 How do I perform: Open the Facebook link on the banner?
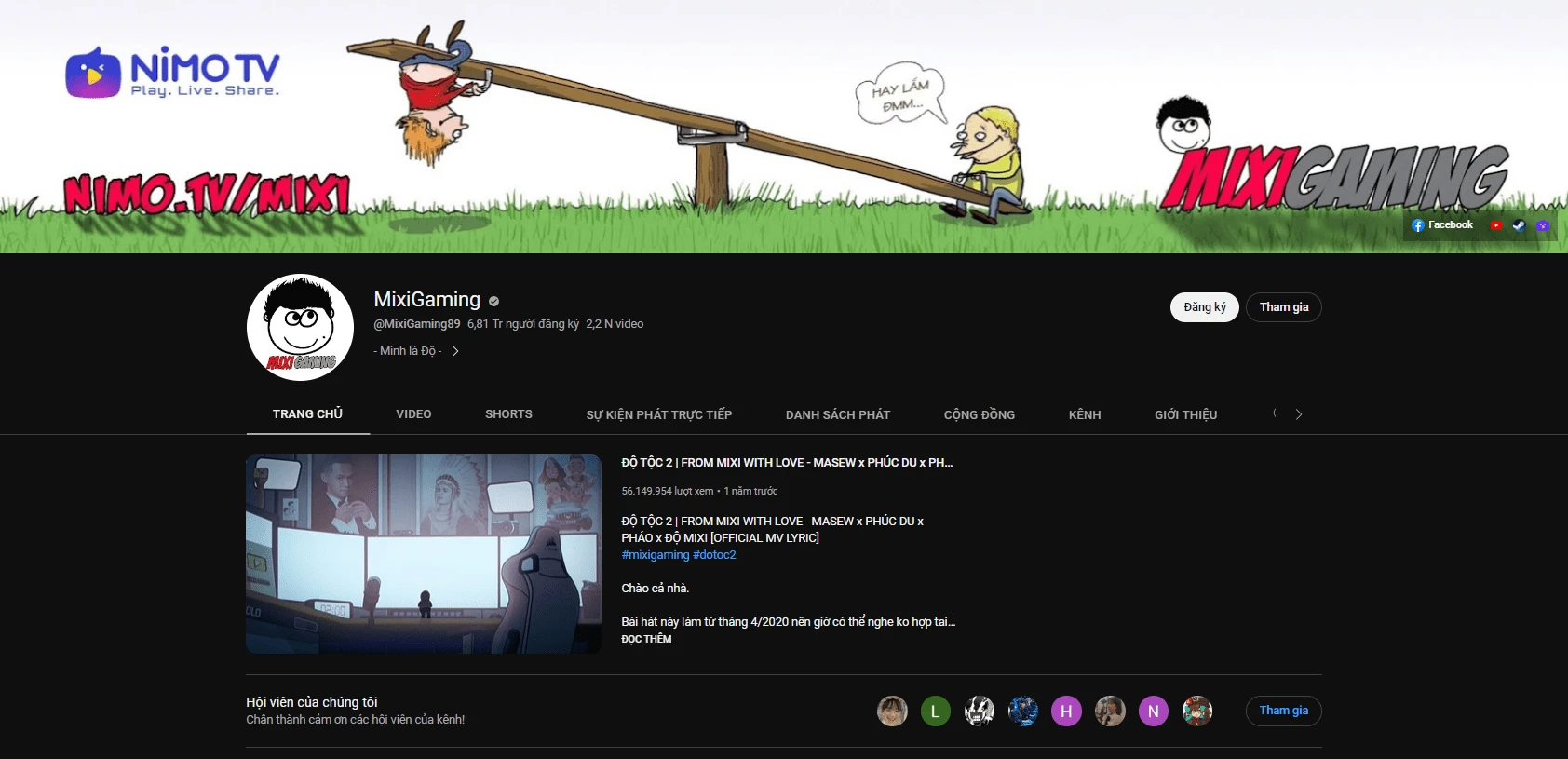(1441, 225)
